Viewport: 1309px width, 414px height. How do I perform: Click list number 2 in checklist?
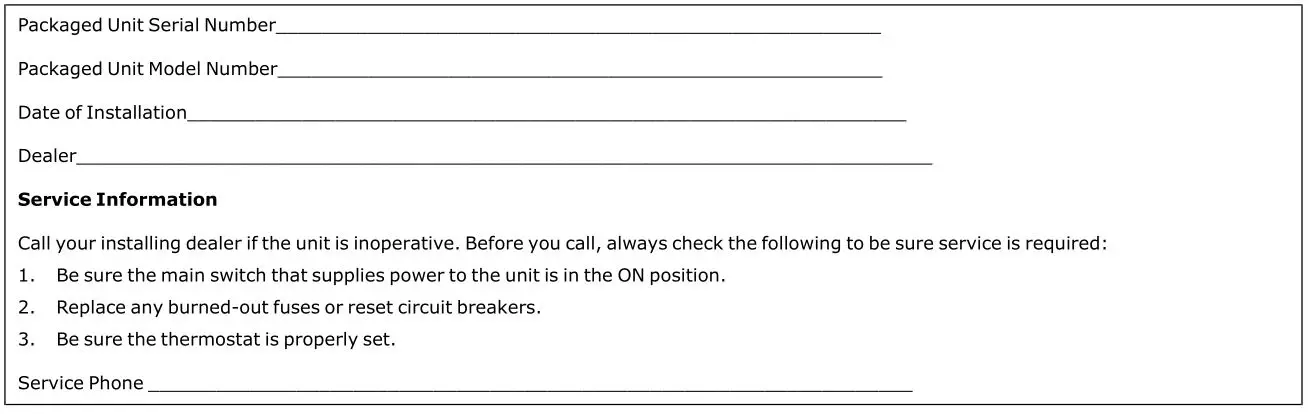pyautogui.click(x=24, y=307)
